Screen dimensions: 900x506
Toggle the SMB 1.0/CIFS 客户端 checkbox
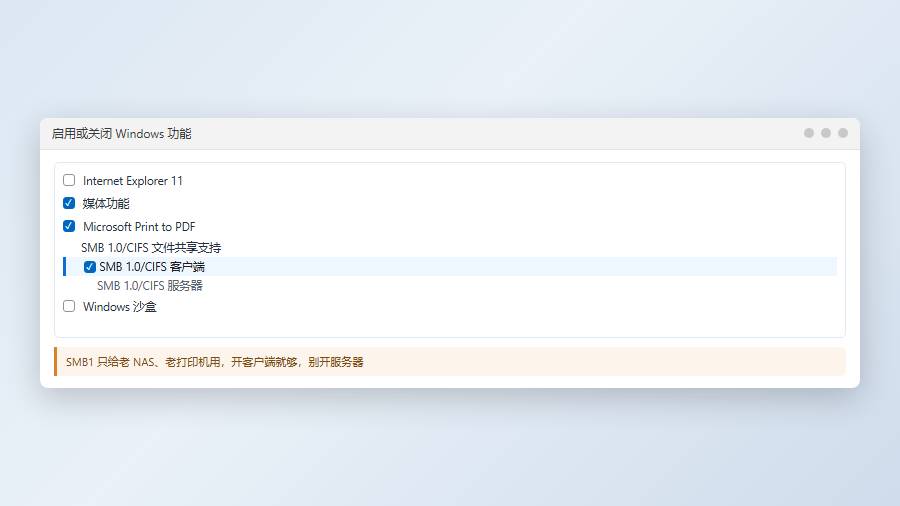tap(90, 267)
